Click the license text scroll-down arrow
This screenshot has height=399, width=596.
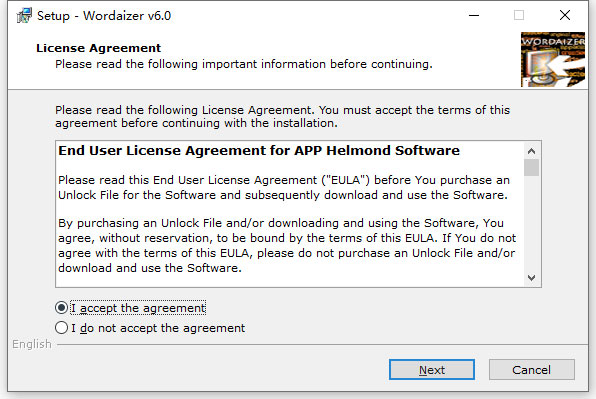click(x=531, y=278)
